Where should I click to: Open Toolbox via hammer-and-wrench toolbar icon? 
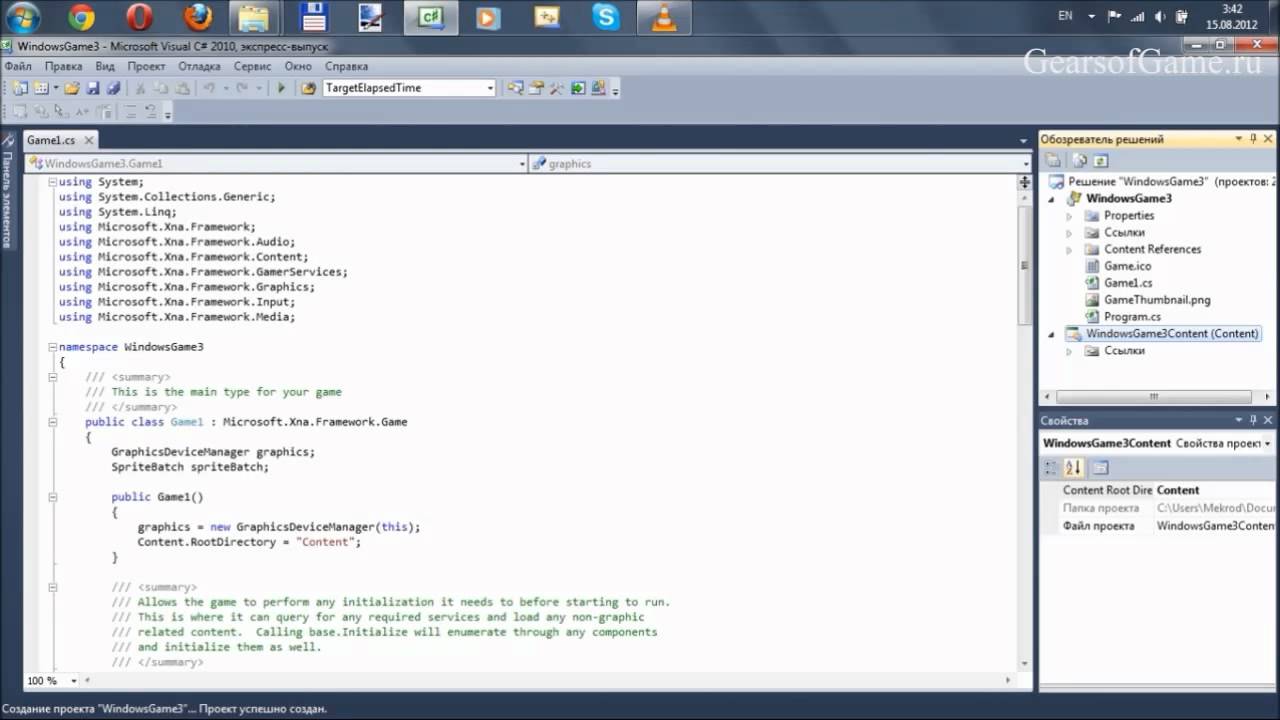pos(556,88)
